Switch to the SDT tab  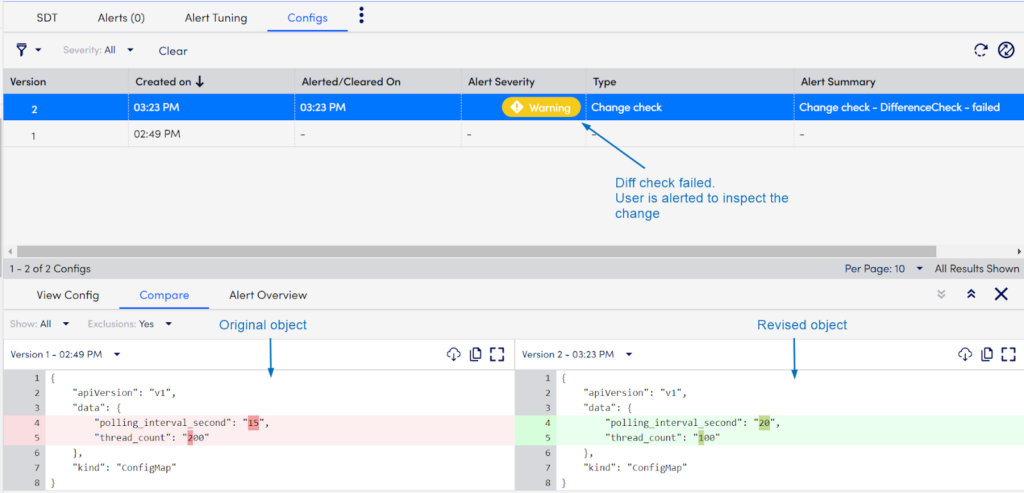46,18
